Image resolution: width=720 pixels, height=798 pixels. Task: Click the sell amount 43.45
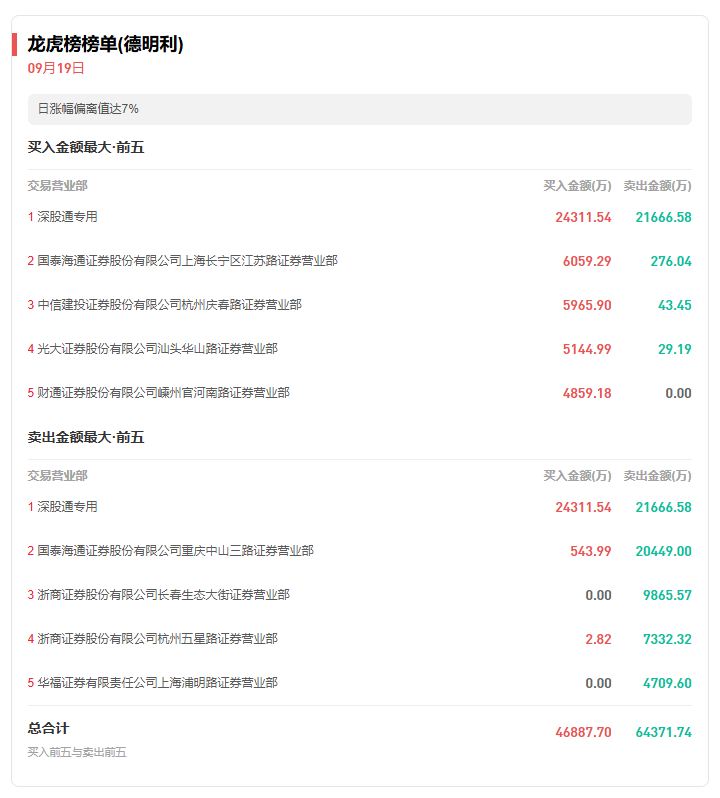675,305
